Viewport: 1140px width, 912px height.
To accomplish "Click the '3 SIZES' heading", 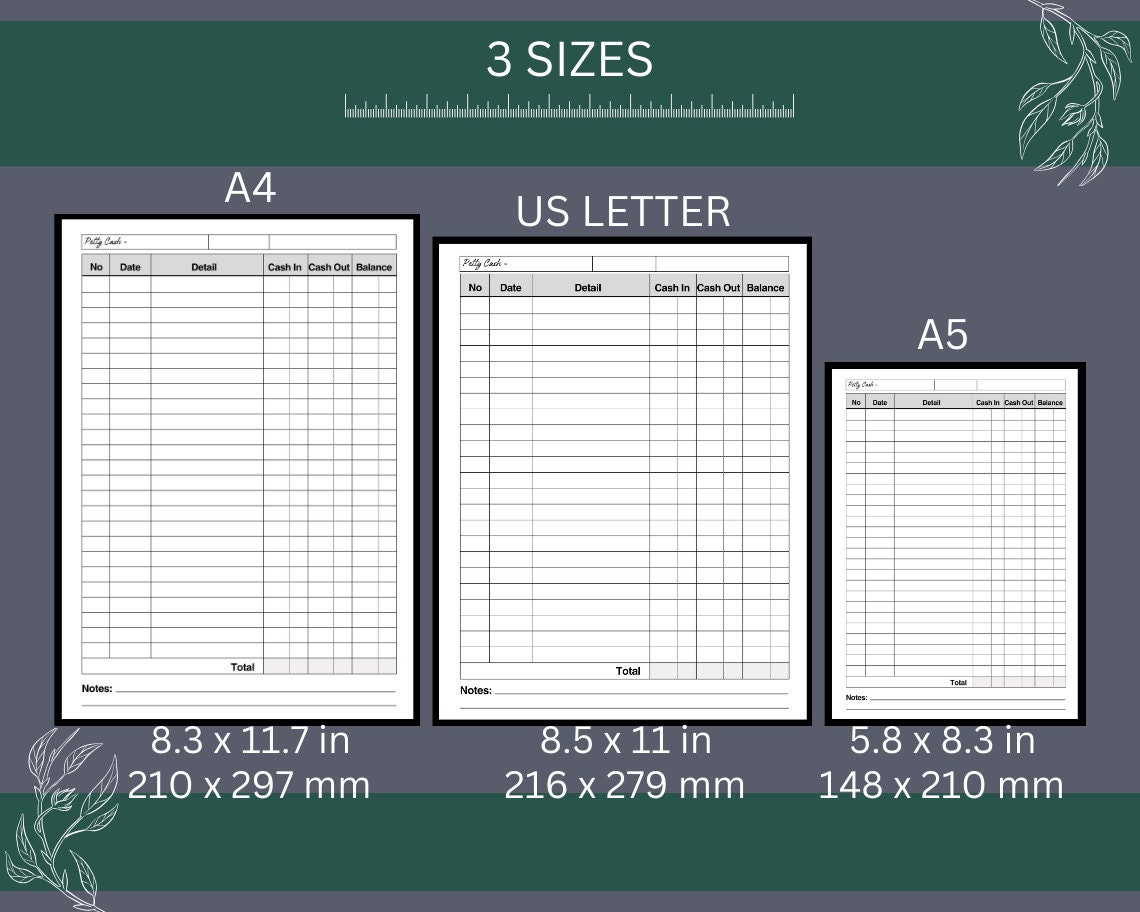I will pyautogui.click(x=569, y=59).
